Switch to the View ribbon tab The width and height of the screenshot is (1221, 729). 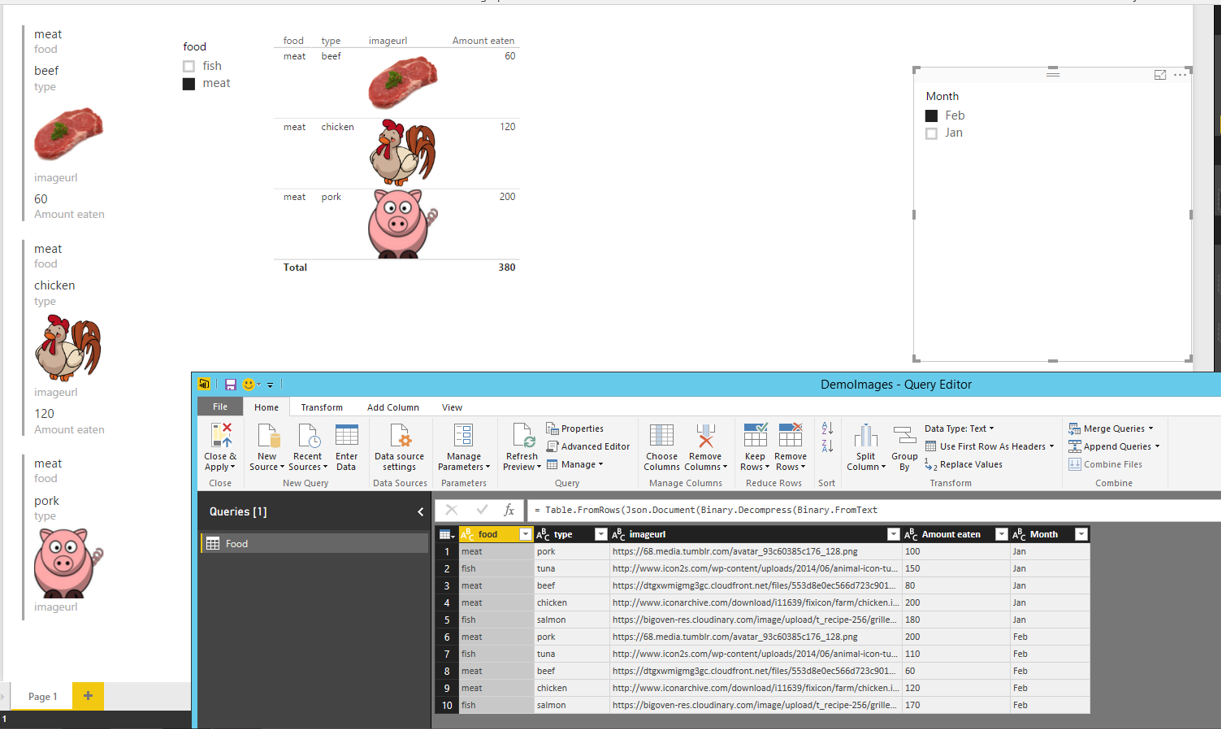452,407
